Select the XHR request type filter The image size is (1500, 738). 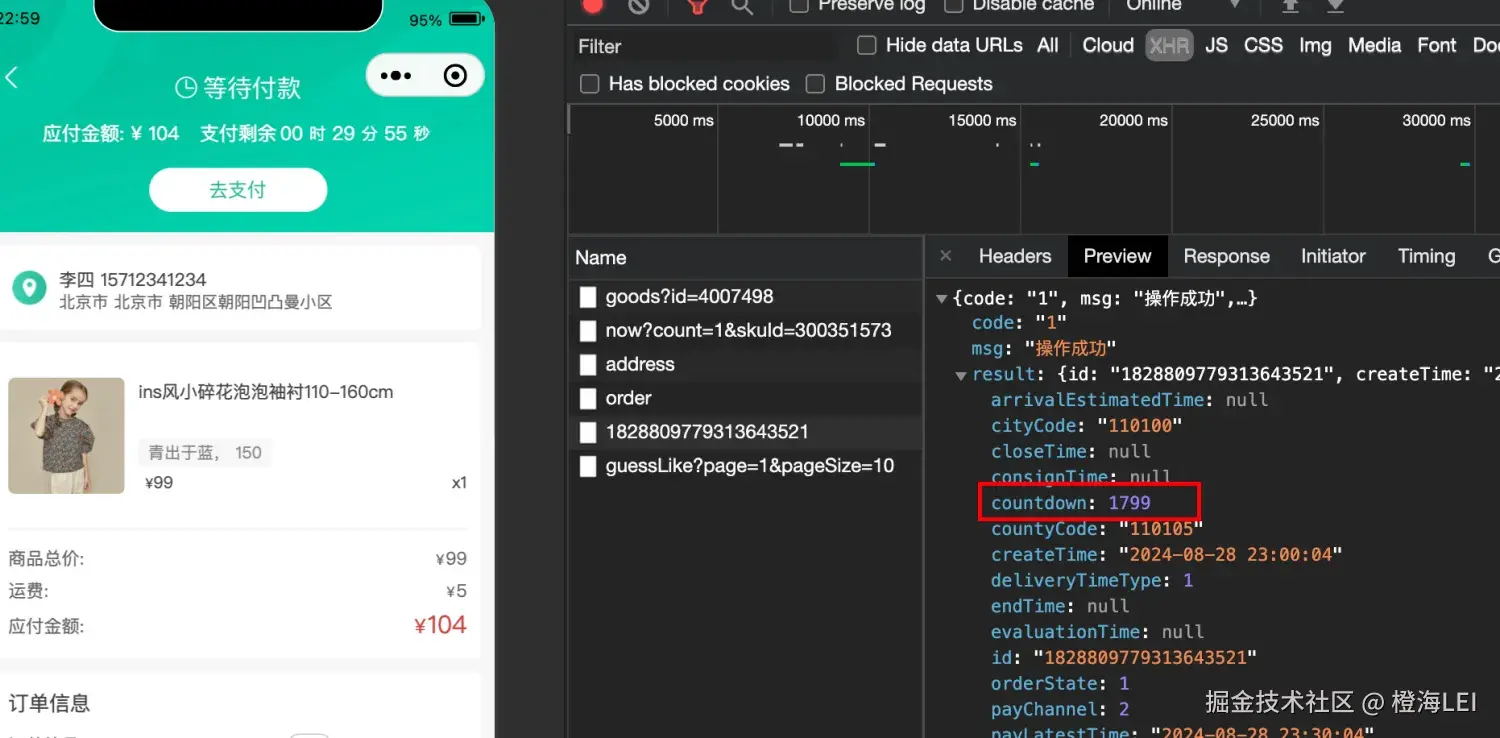tap(1169, 45)
